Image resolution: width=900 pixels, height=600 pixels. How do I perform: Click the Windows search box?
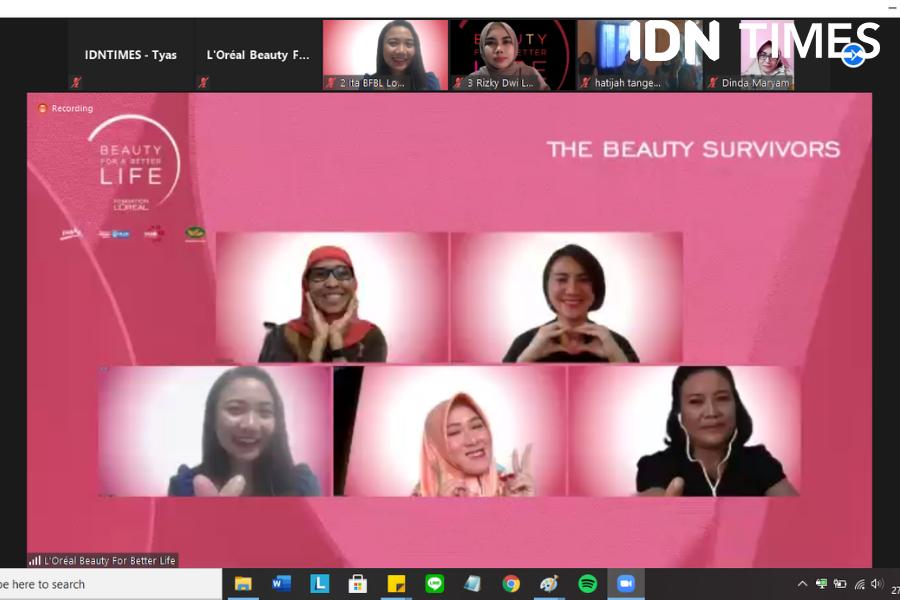pos(109,584)
